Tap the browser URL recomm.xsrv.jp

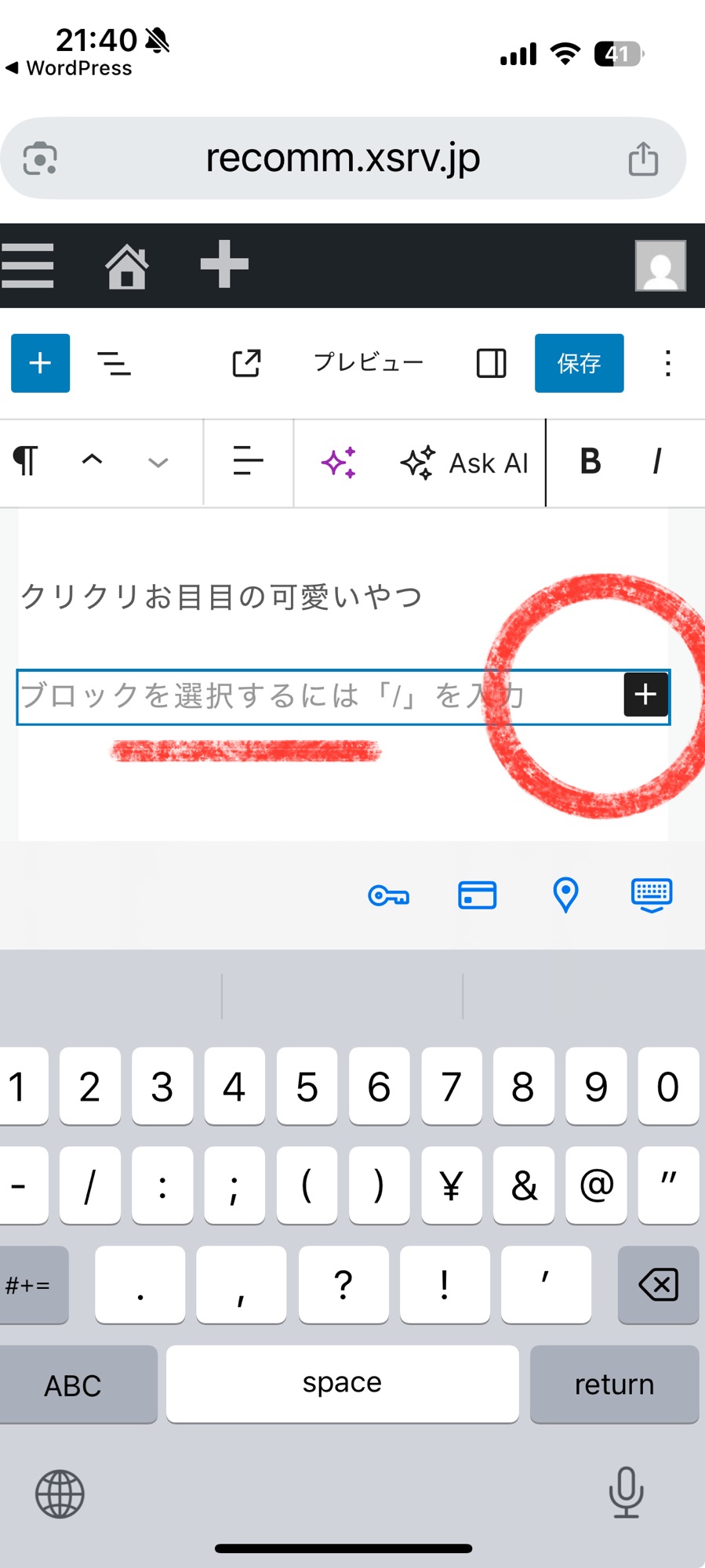pos(343,158)
